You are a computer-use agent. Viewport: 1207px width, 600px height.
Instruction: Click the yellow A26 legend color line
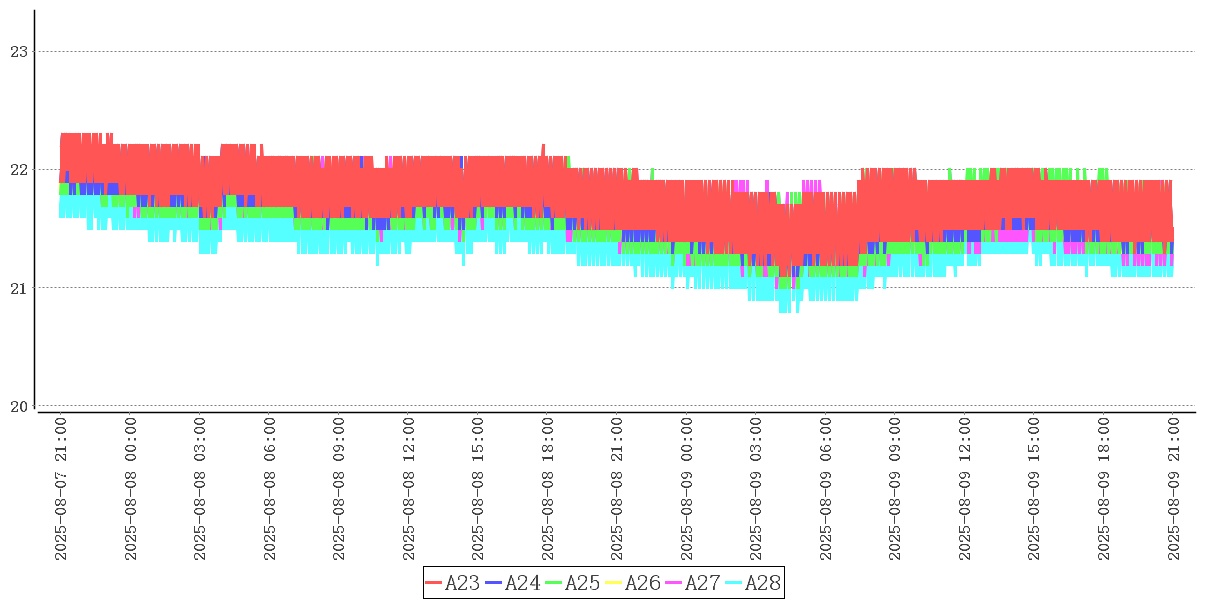point(614,583)
